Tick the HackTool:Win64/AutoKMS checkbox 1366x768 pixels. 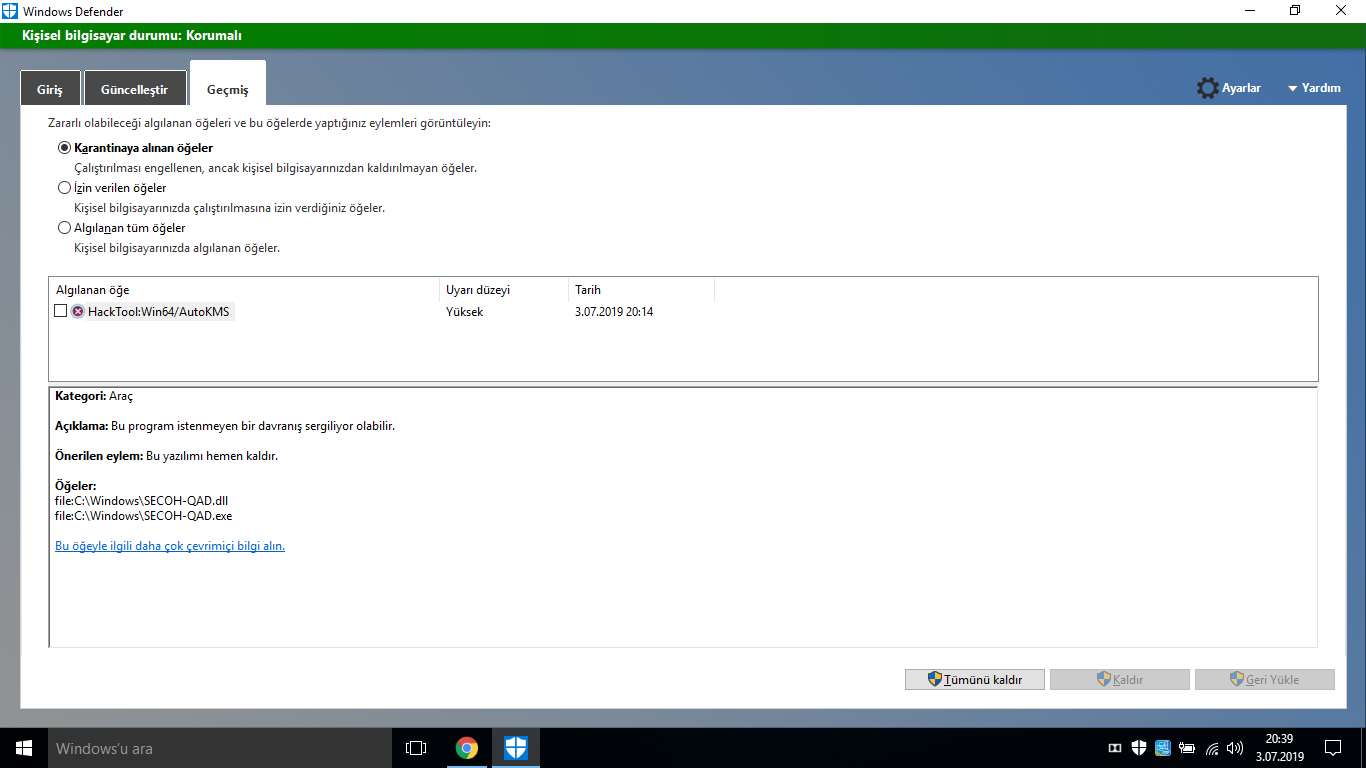pos(61,312)
